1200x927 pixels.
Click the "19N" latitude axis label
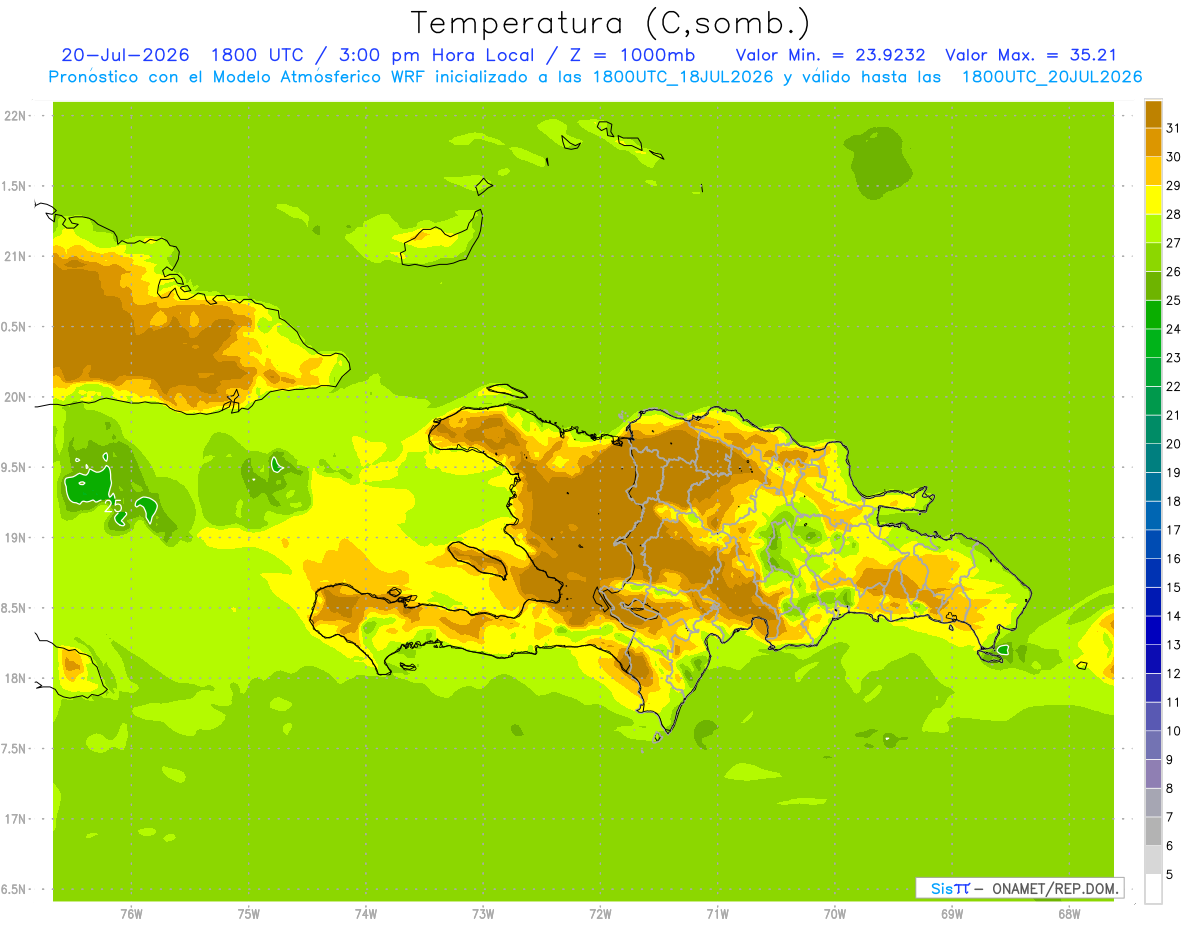(14, 538)
